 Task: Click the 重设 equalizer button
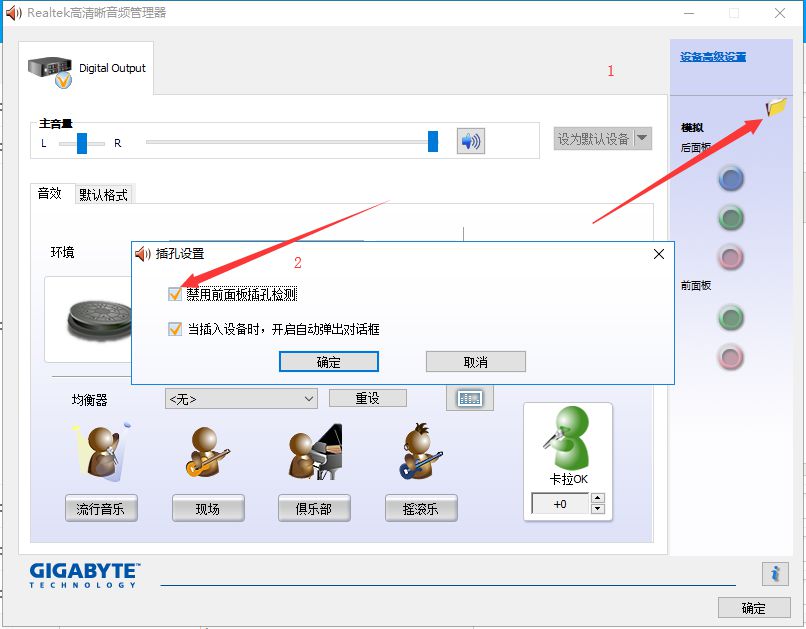(x=368, y=398)
